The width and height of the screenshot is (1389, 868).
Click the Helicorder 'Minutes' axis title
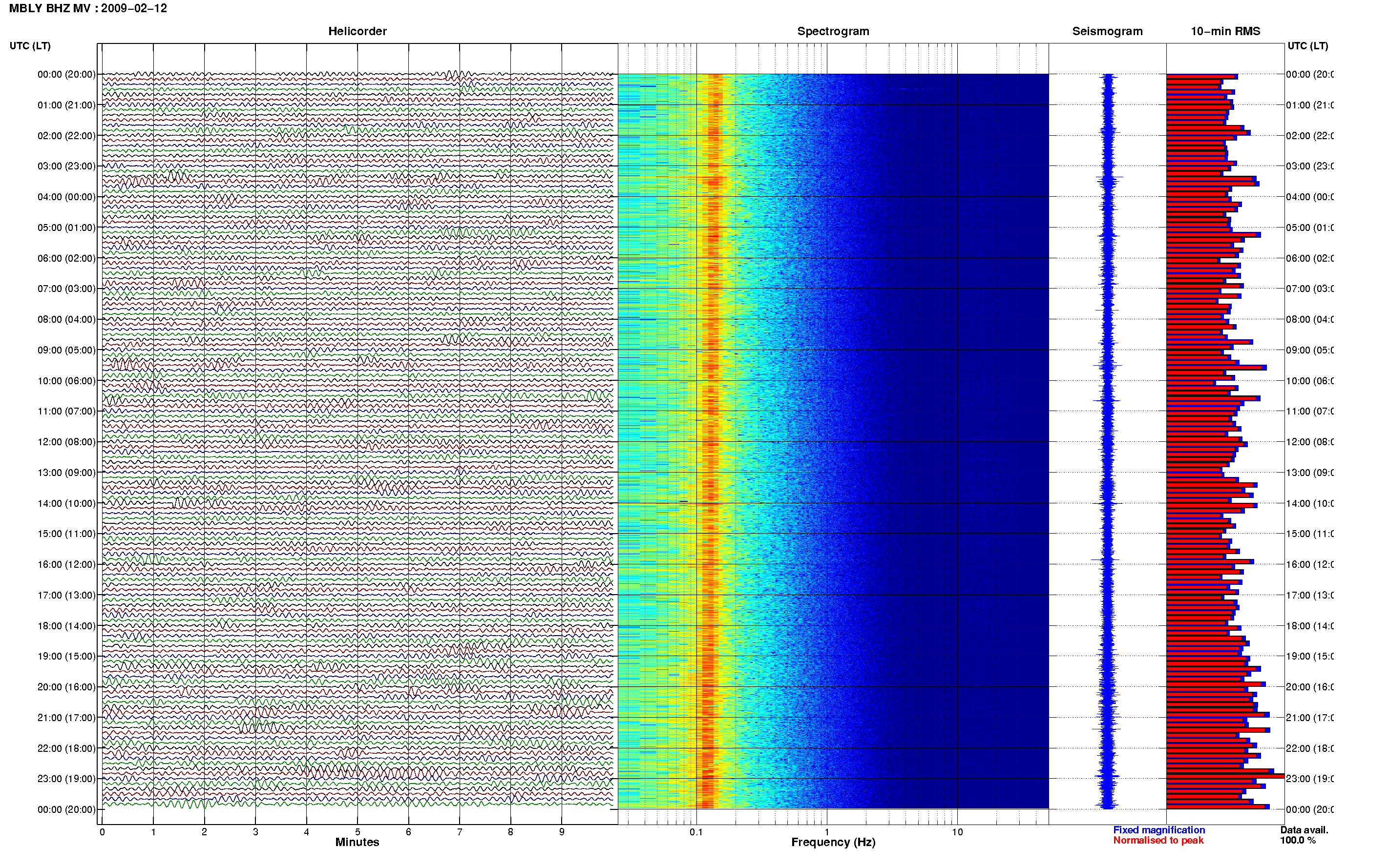[357, 842]
